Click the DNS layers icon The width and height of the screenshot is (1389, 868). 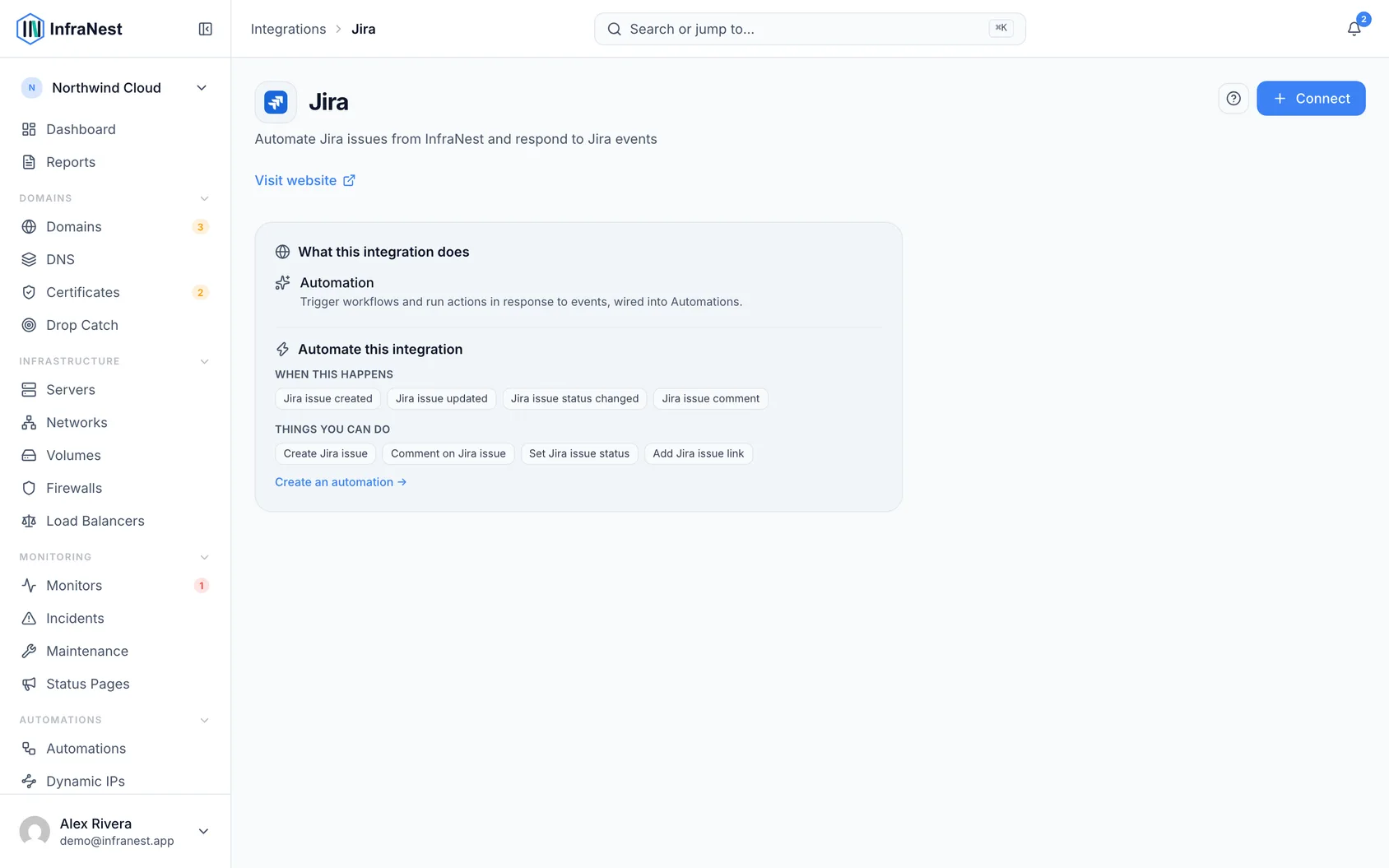[29, 259]
